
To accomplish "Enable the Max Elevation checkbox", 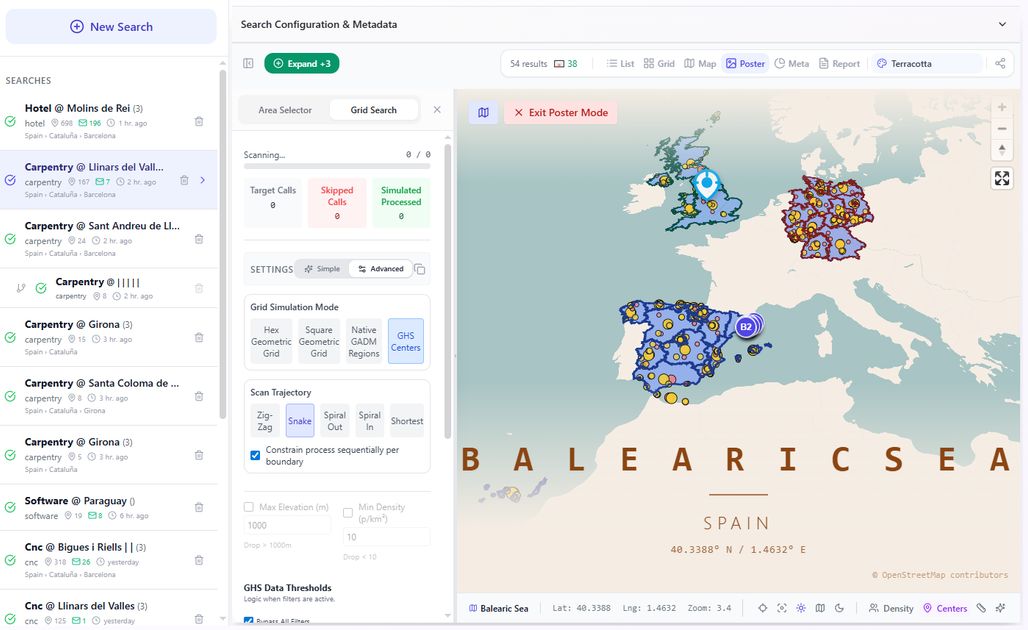I will coord(248,507).
